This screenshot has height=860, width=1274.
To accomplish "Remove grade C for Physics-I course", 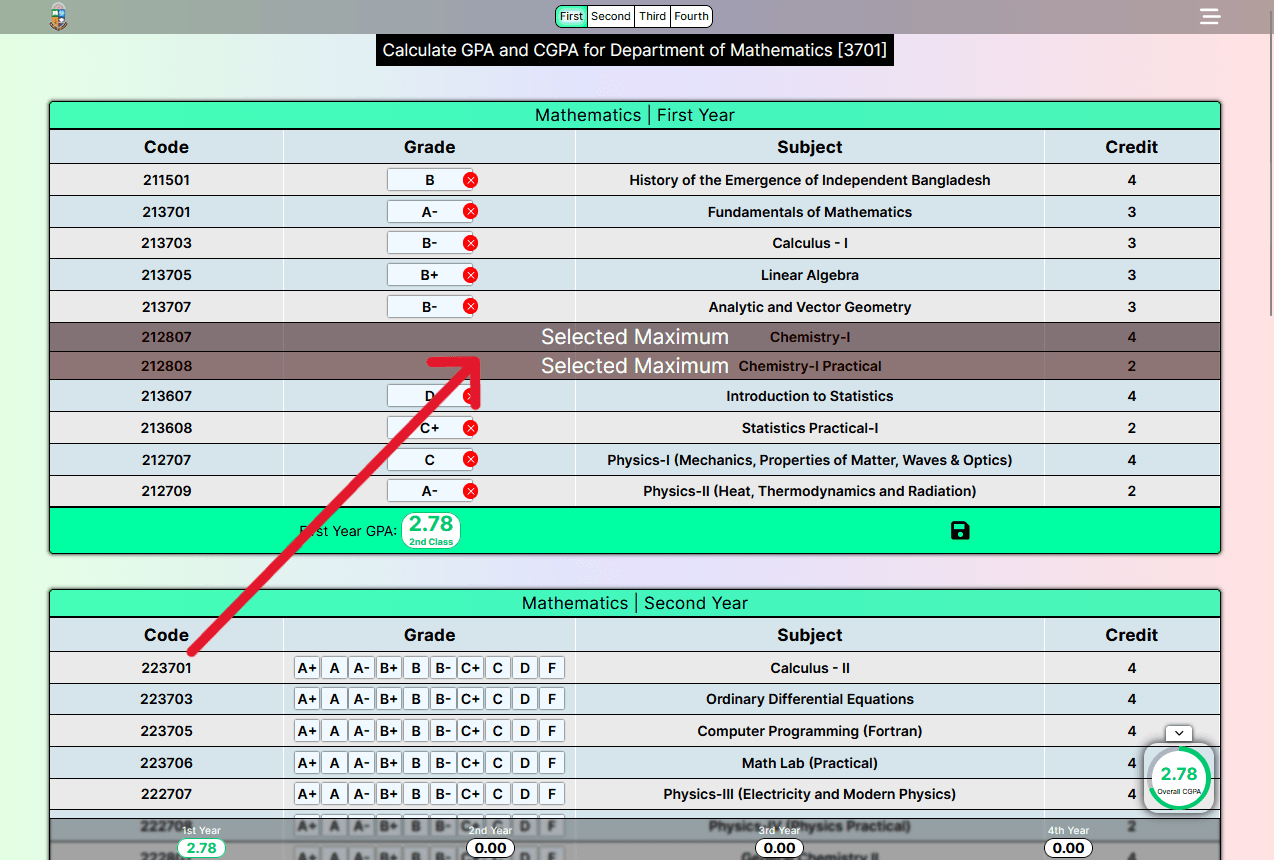I will tap(470, 460).
